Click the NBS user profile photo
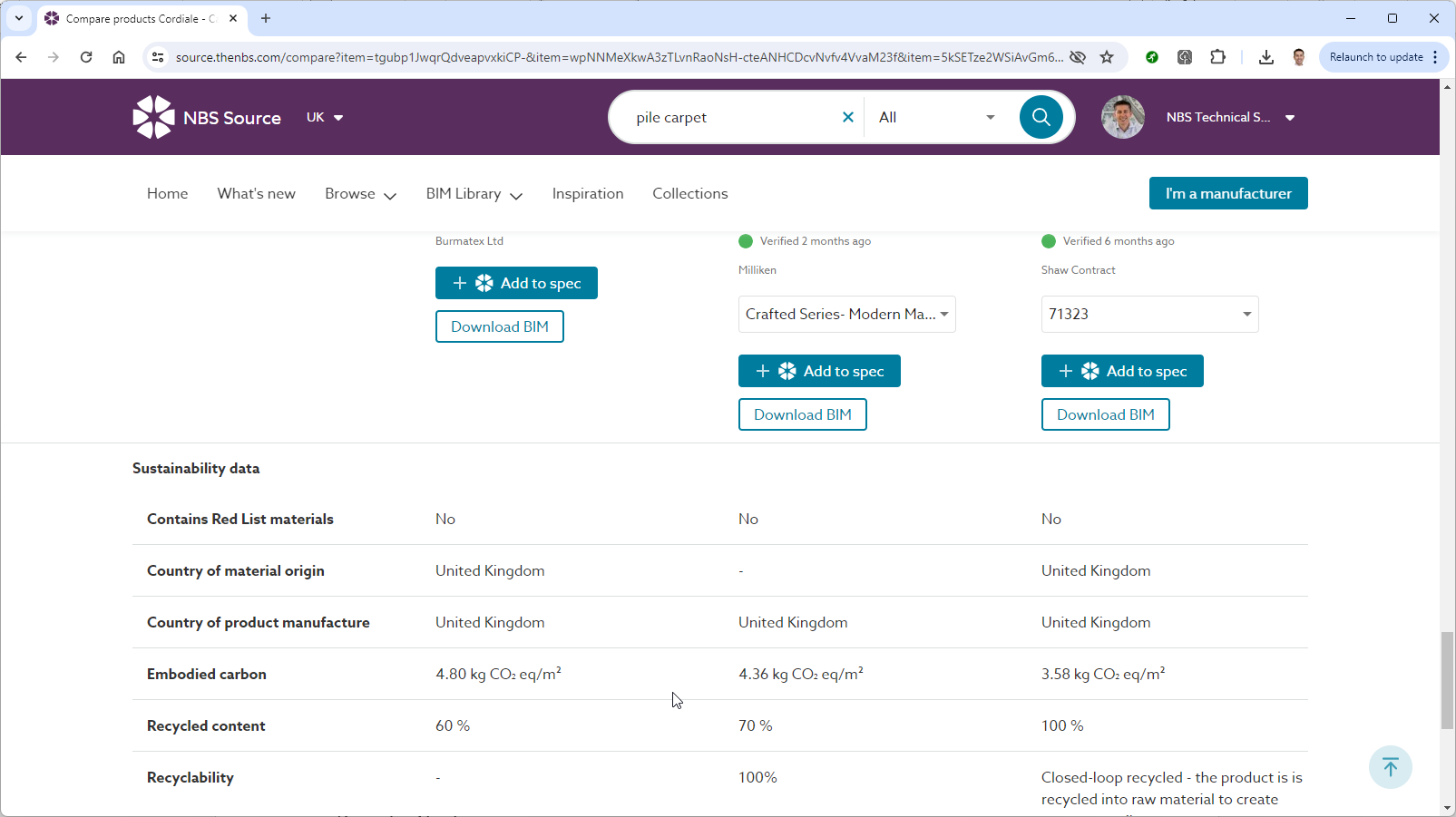The image size is (1456, 817). tap(1123, 117)
